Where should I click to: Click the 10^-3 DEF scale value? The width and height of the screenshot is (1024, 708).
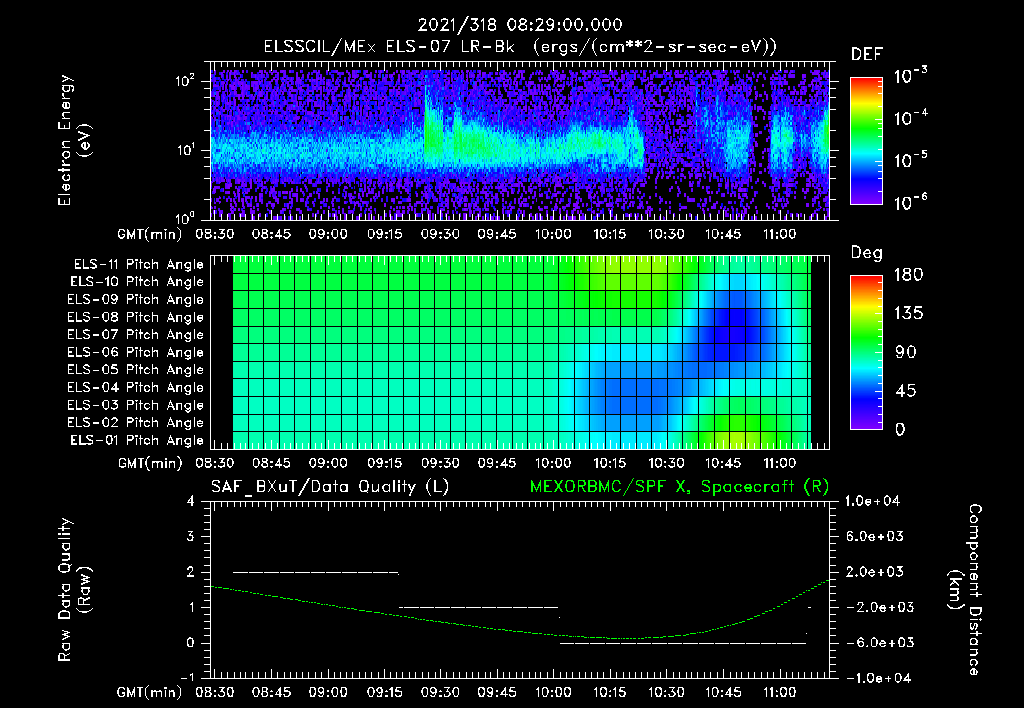[x=910, y=76]
